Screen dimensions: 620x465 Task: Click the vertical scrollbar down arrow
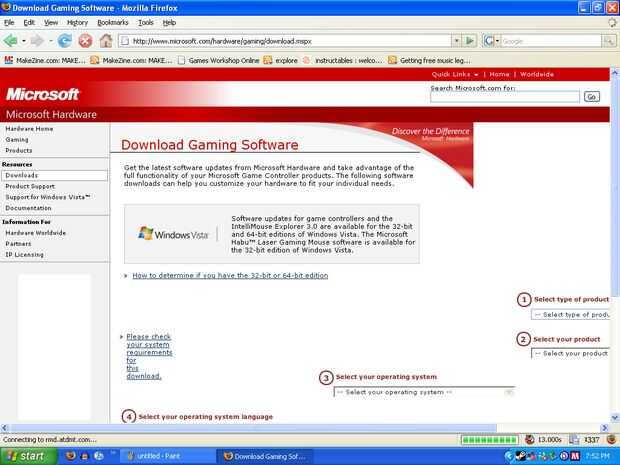(615, 418)
